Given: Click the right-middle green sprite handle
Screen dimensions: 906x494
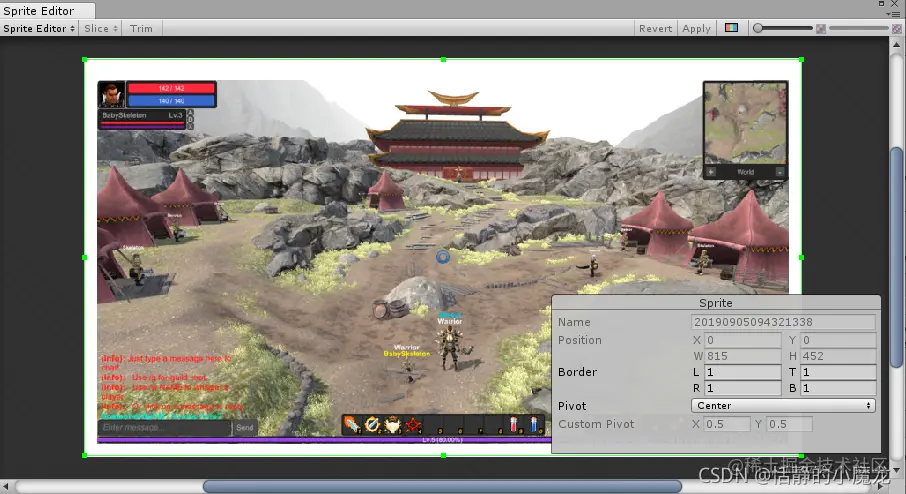Looking at the screenshot, I should tap(801, 257).
